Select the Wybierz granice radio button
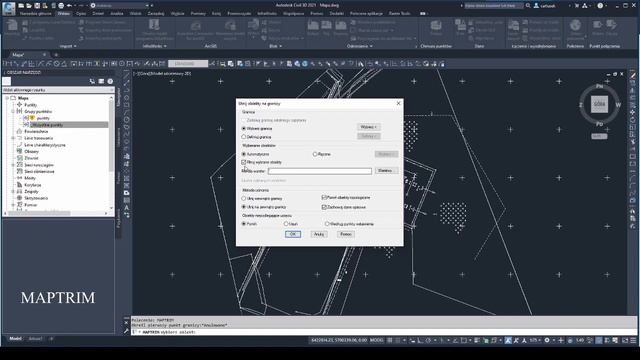Image resolution: width=640 pixels, height=360 pixels. pyautogui.click(x=244, y=129)
